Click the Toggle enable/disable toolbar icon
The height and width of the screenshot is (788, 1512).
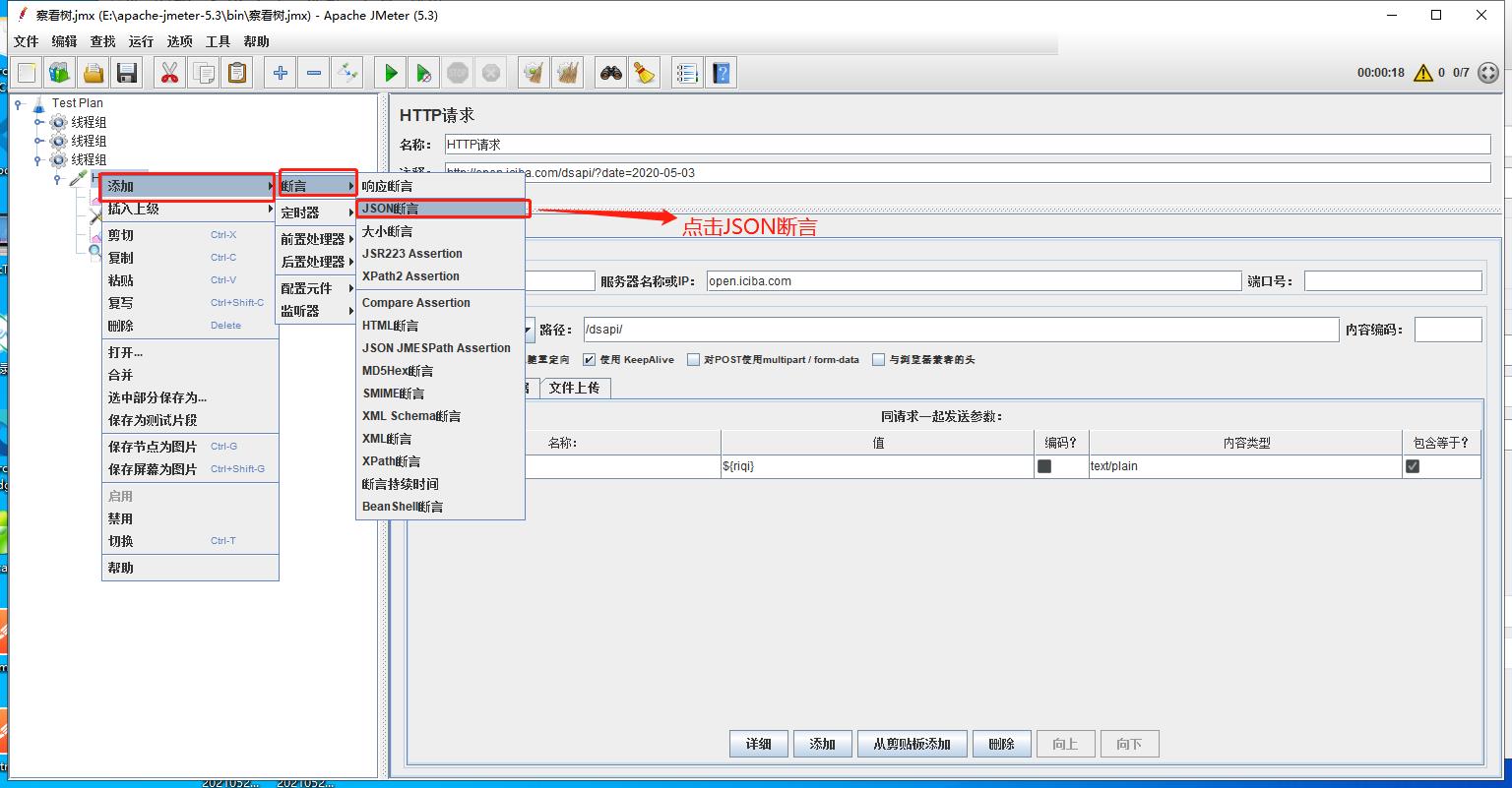click(x=346, y=73)
